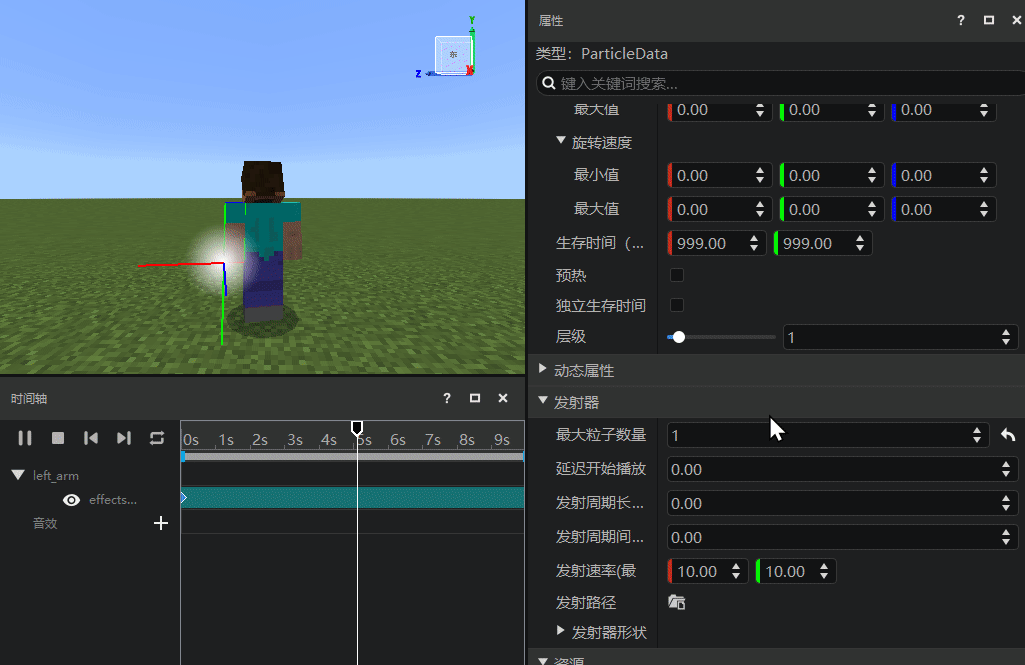The image size is (1025, 665).
Task: Jump to the previous frame
Action: point(91,438)
